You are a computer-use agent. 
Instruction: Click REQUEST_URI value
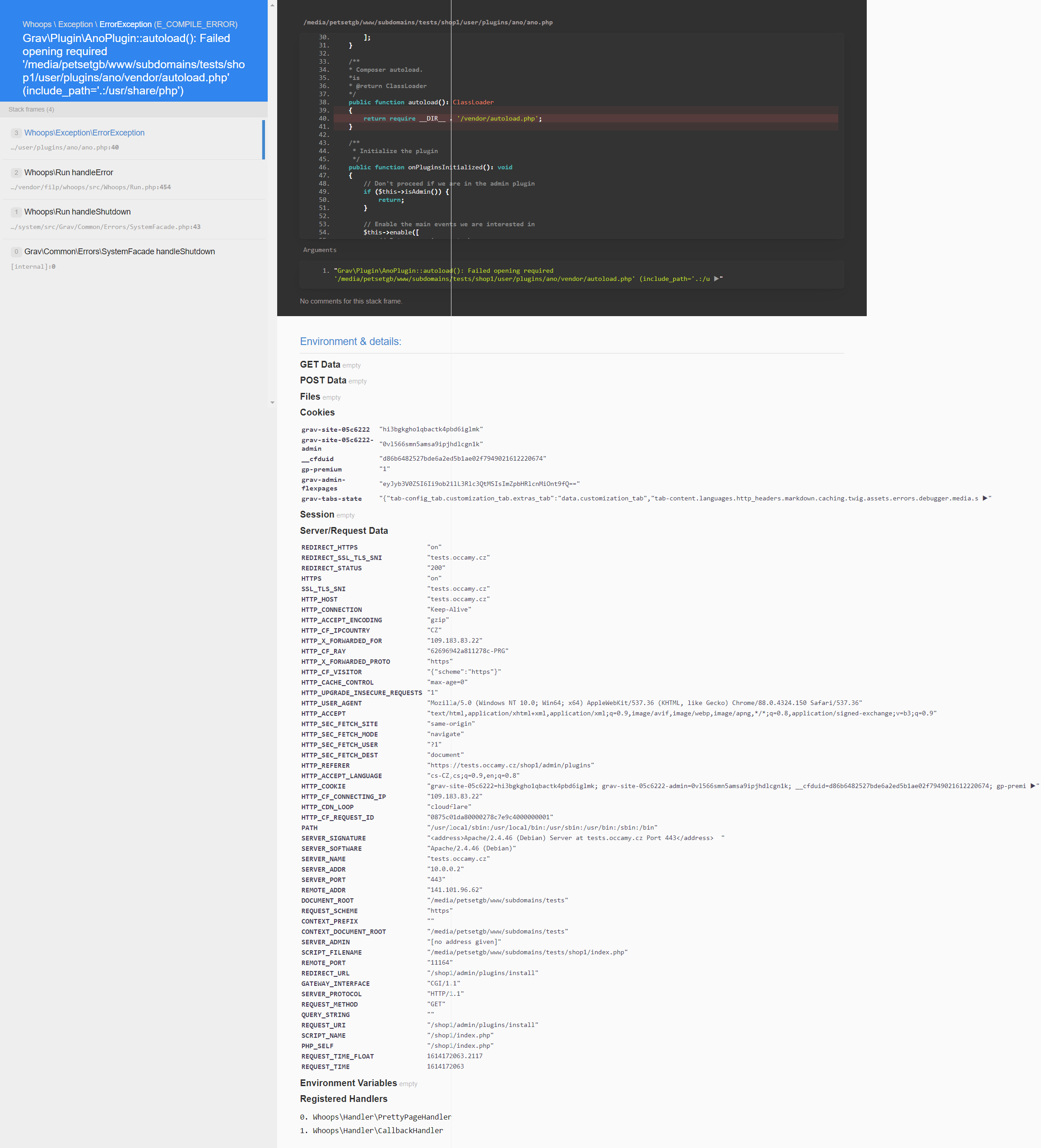coord(482,1025)
